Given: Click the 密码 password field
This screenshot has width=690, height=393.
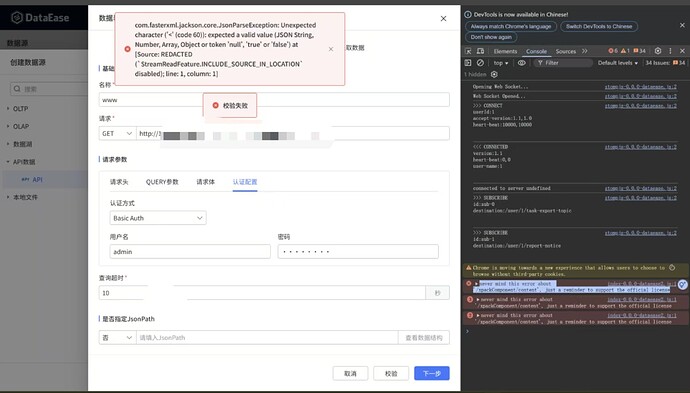Looking at the screenshot, I should (358, 251).
